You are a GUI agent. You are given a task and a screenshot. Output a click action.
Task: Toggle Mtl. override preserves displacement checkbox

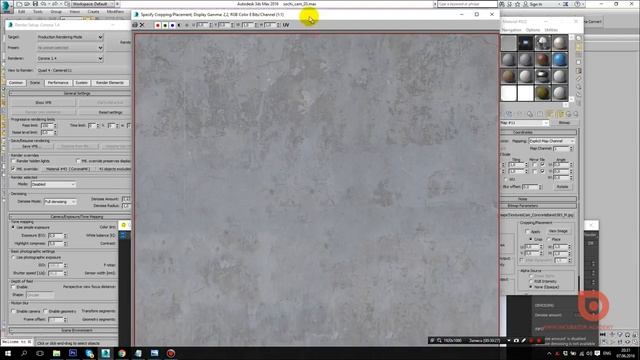coord(78,161)
